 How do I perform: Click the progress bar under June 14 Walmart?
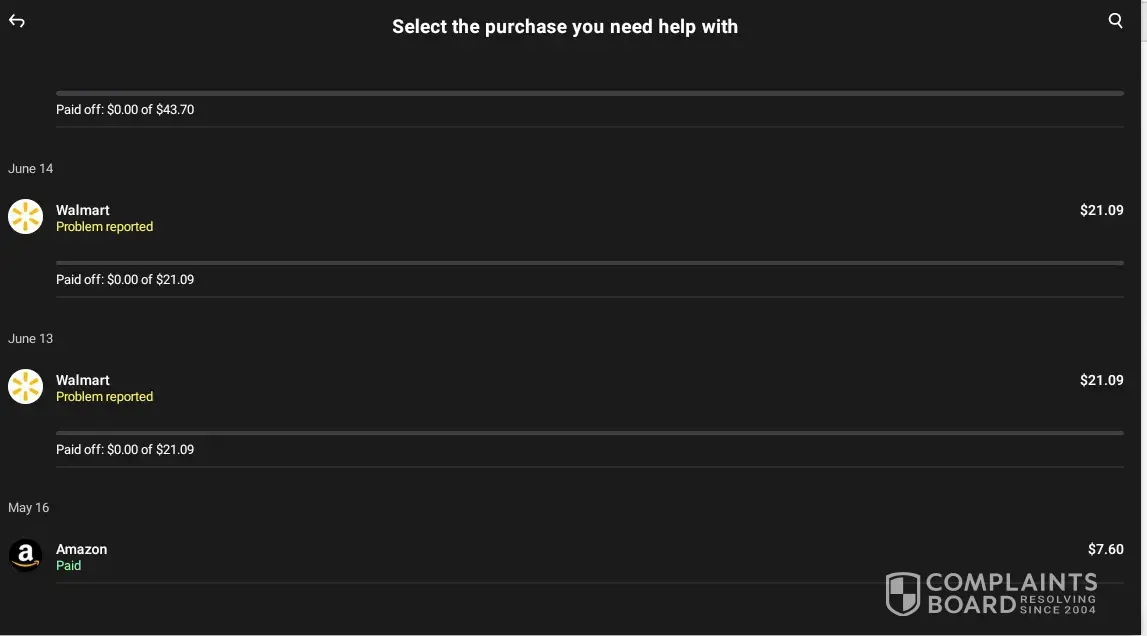590,263
